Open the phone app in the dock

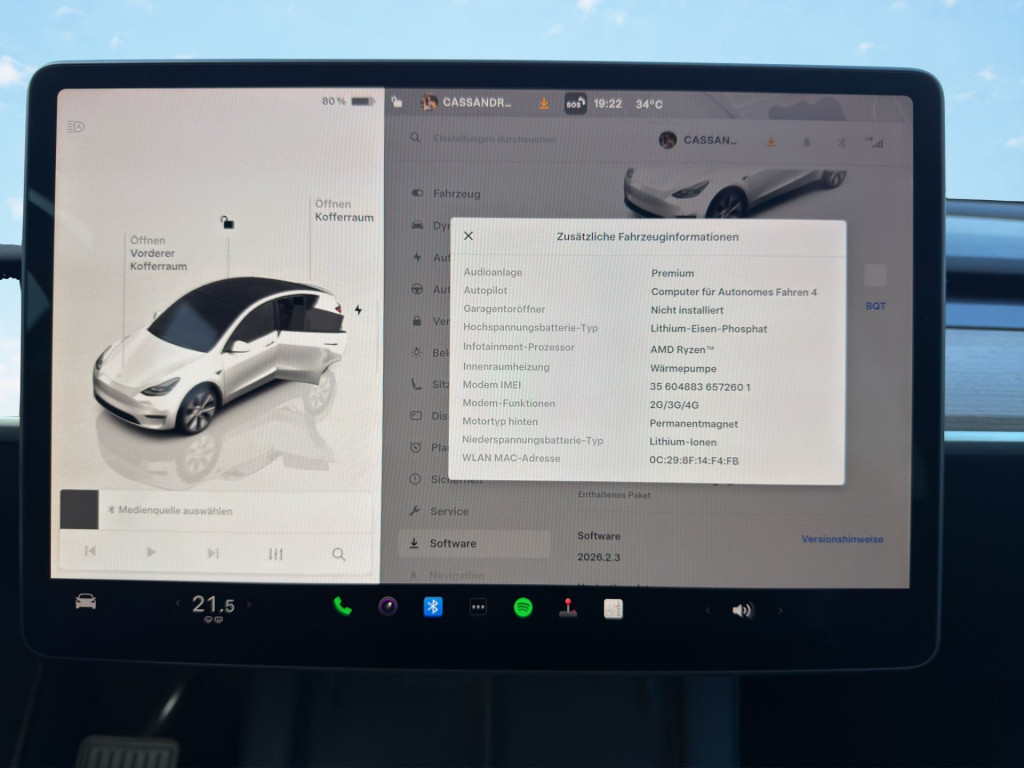pos(342,607)
